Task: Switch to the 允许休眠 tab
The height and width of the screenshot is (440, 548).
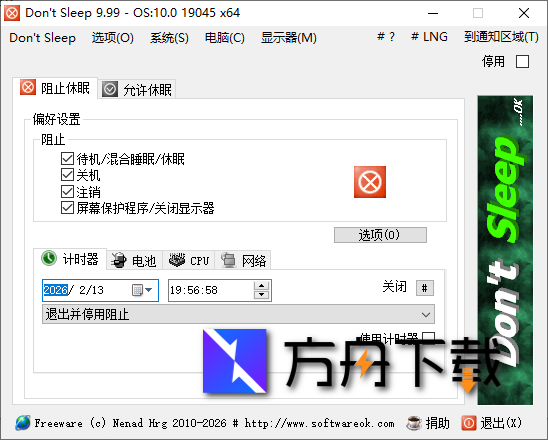Action: [137, 89]
